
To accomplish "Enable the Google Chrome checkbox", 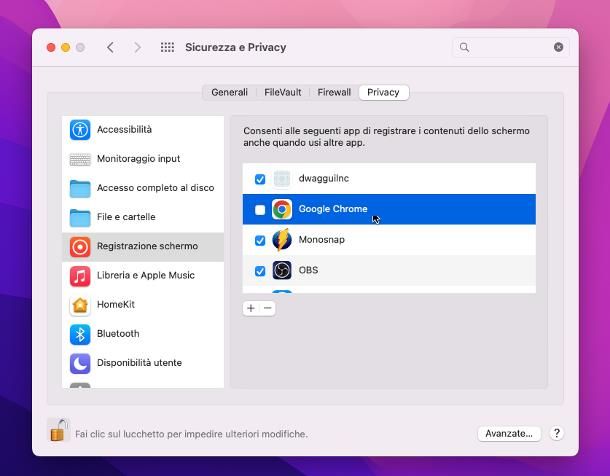I will click(260, 210).
